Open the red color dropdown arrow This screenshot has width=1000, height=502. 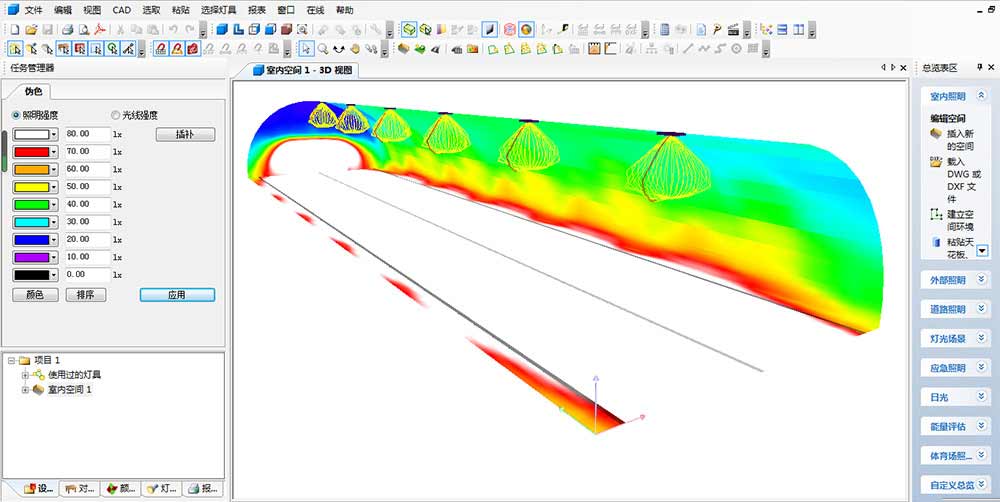pos(53,151)
